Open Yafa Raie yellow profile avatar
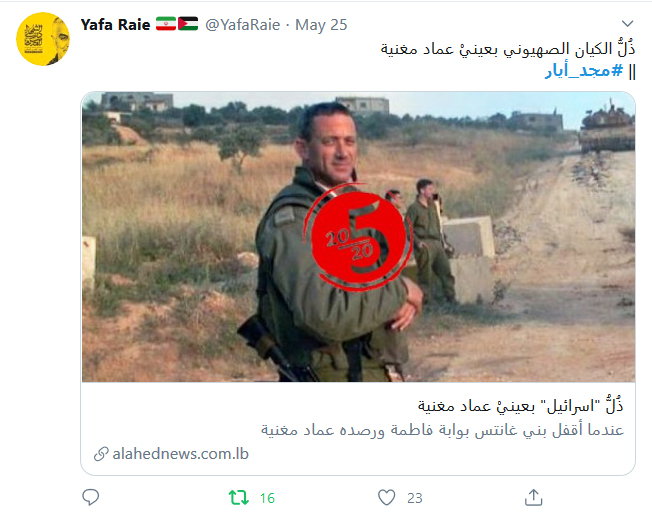This screenshot has width=652, height=514. (43, 39)
